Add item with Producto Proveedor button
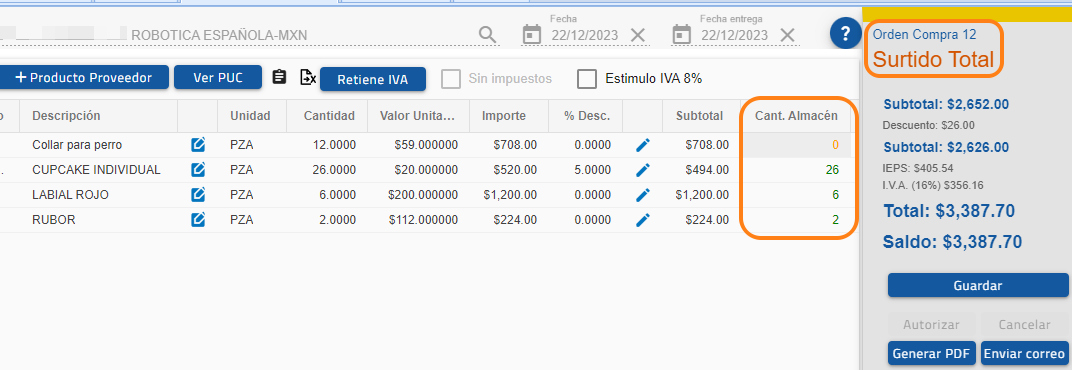 (x=83, y=77)
